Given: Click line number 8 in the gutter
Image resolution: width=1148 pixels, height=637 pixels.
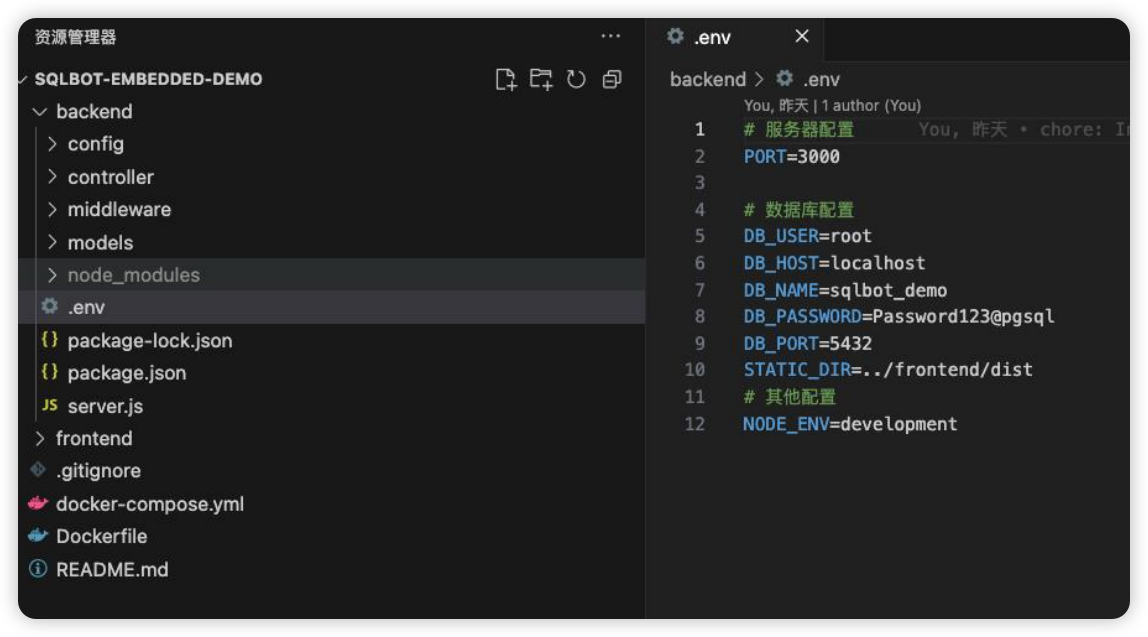Looking at the screenshot, I should pyautogui.click(x=699, y=317).
